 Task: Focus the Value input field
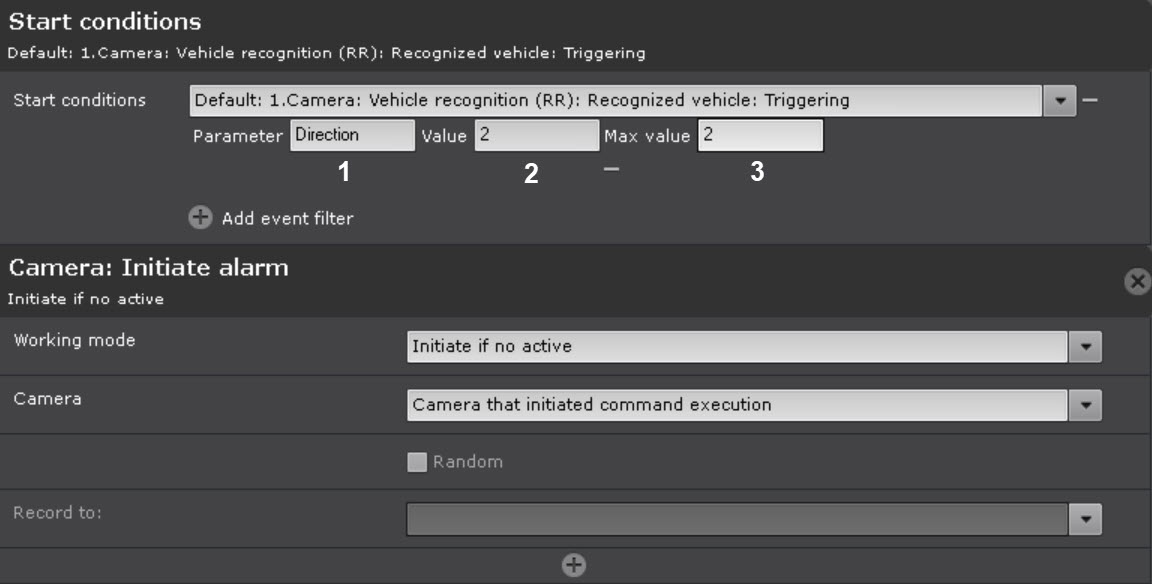[536, 136]
